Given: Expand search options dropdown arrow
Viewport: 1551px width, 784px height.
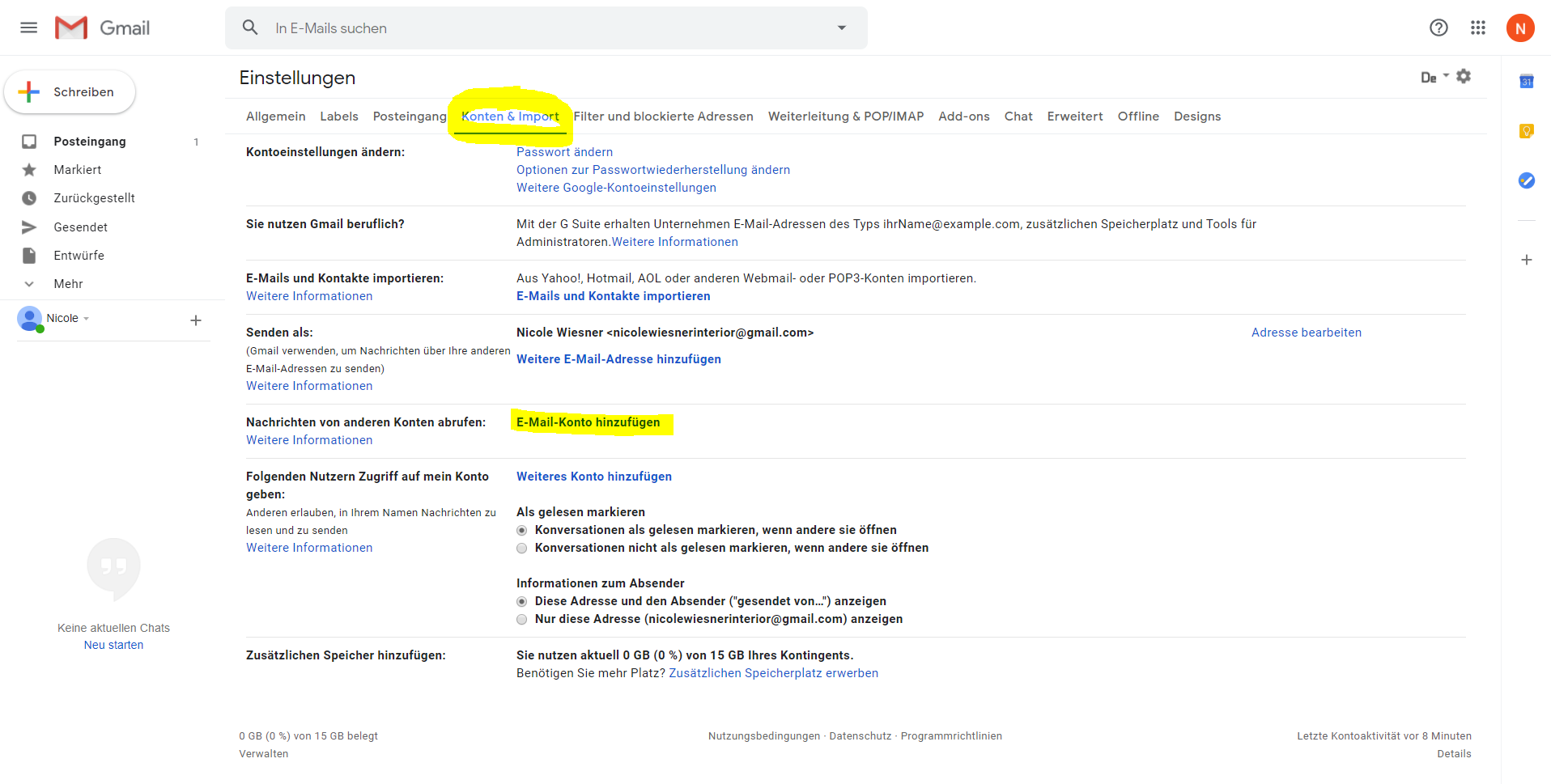Looking at the screenshot, I should tap(842, 28).
